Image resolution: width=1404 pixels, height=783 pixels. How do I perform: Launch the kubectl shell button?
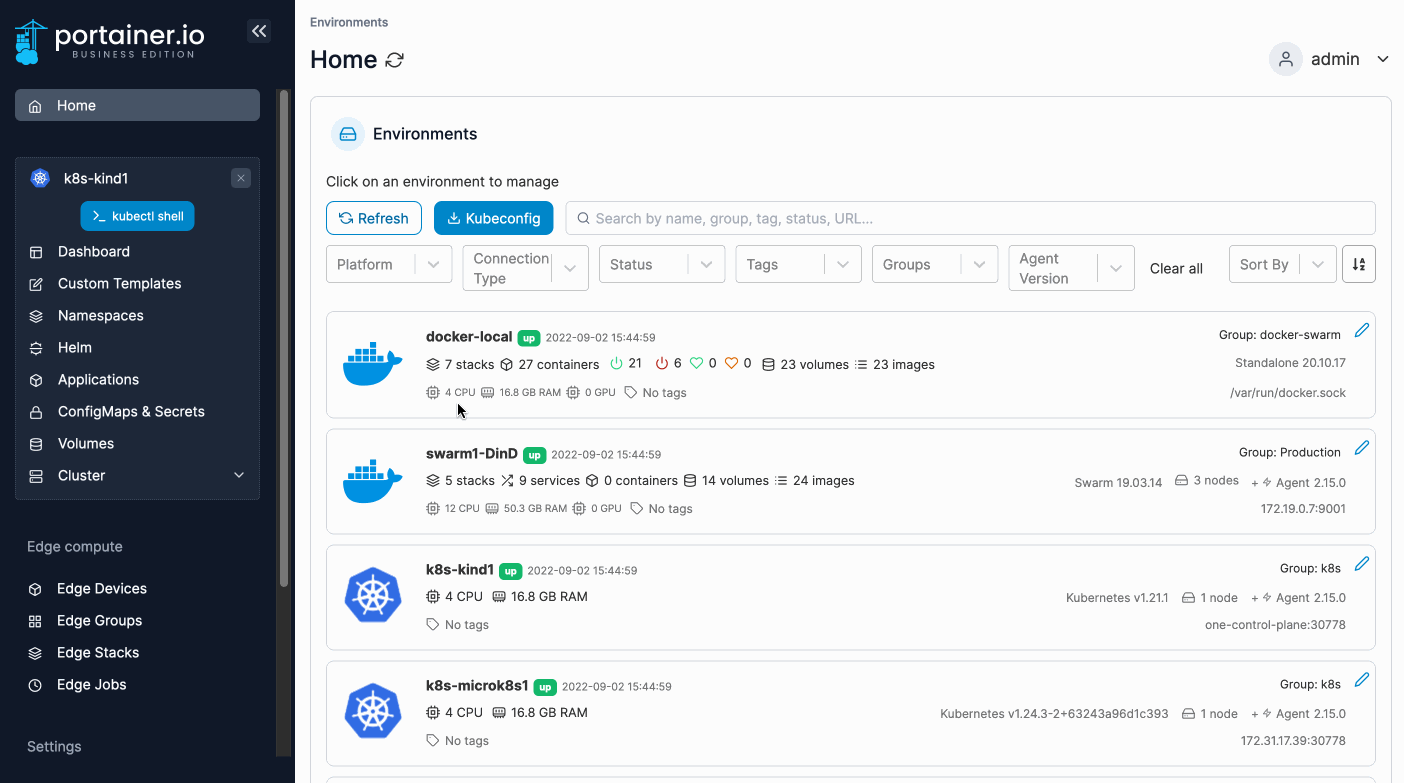pos(137,216)
